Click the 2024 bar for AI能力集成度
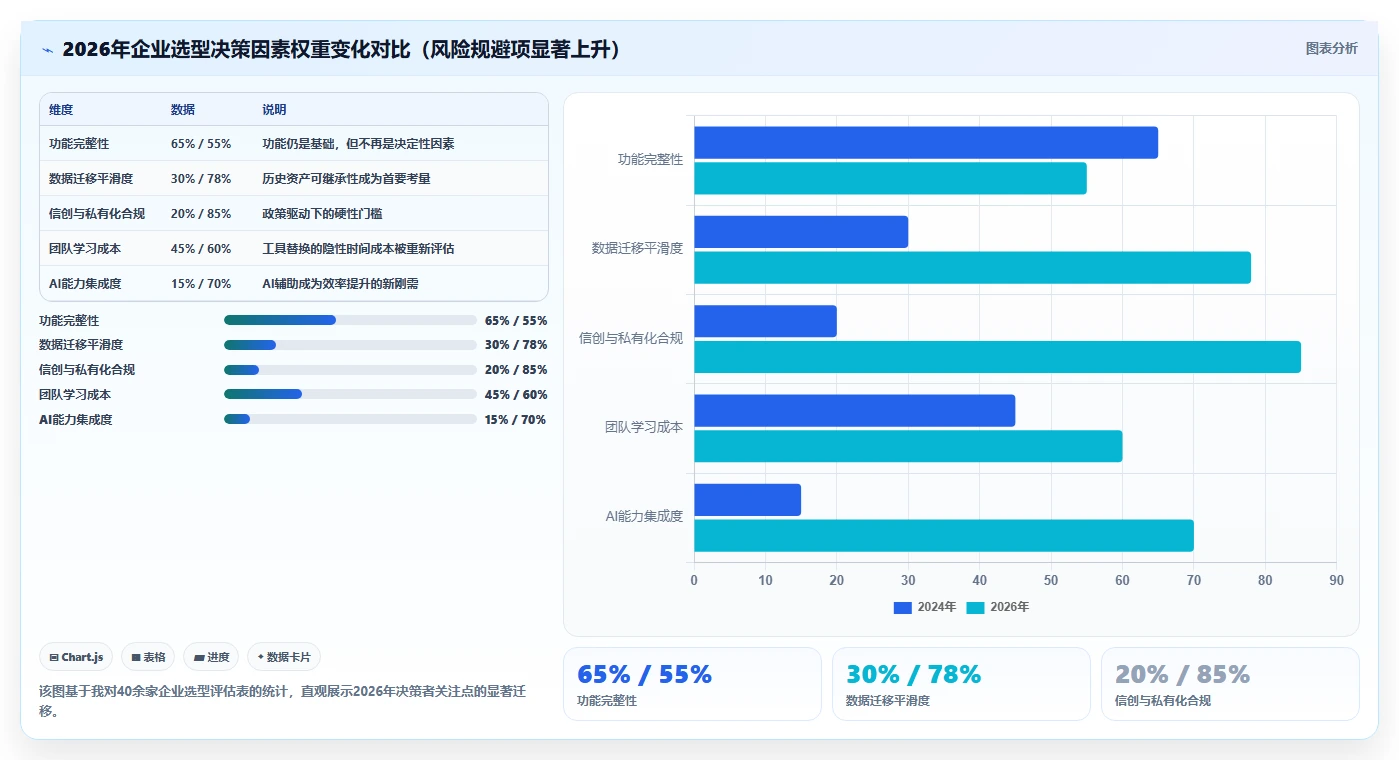1399x760 pixels. click(747, 500)
